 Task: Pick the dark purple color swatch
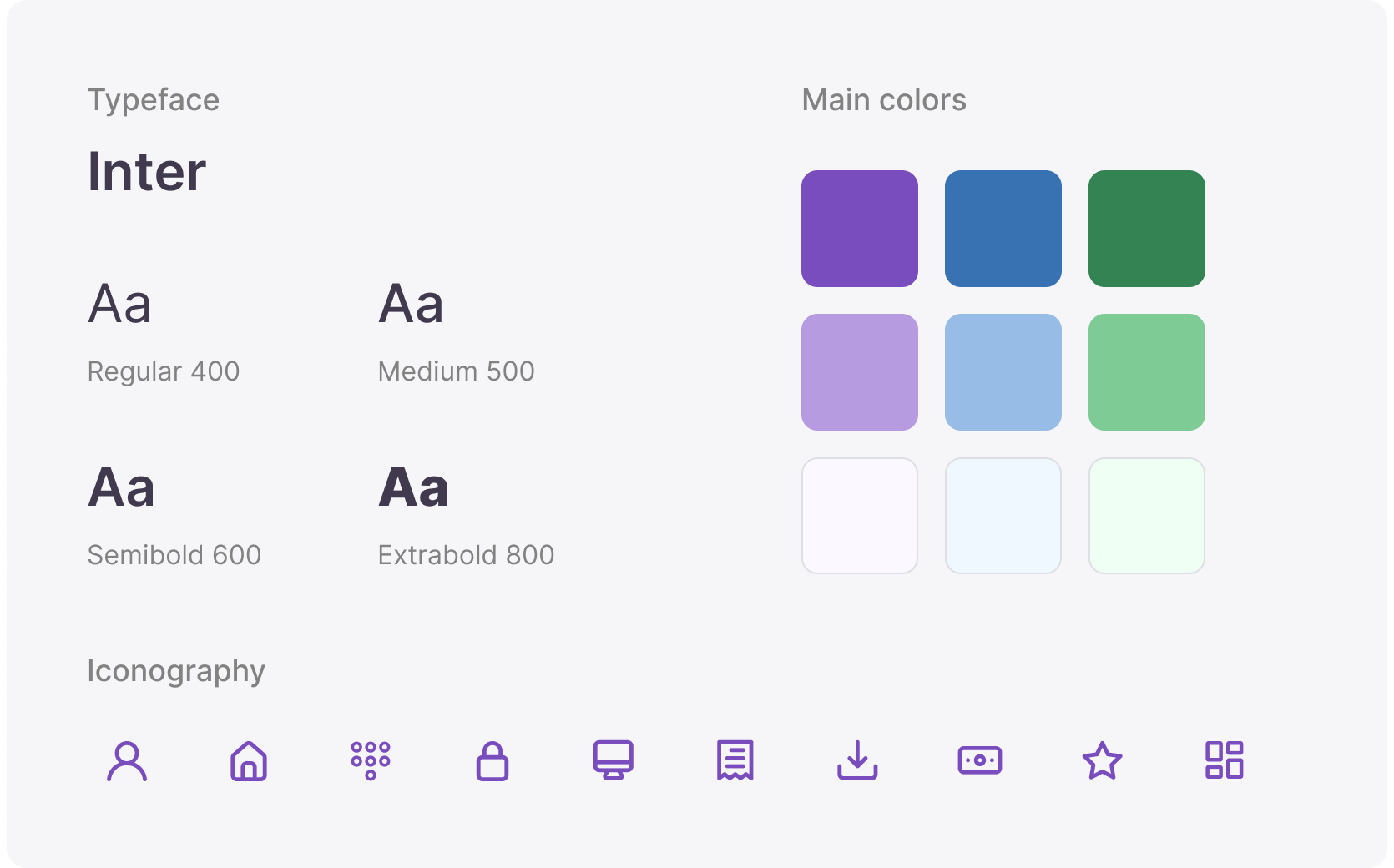coord(860,229)
